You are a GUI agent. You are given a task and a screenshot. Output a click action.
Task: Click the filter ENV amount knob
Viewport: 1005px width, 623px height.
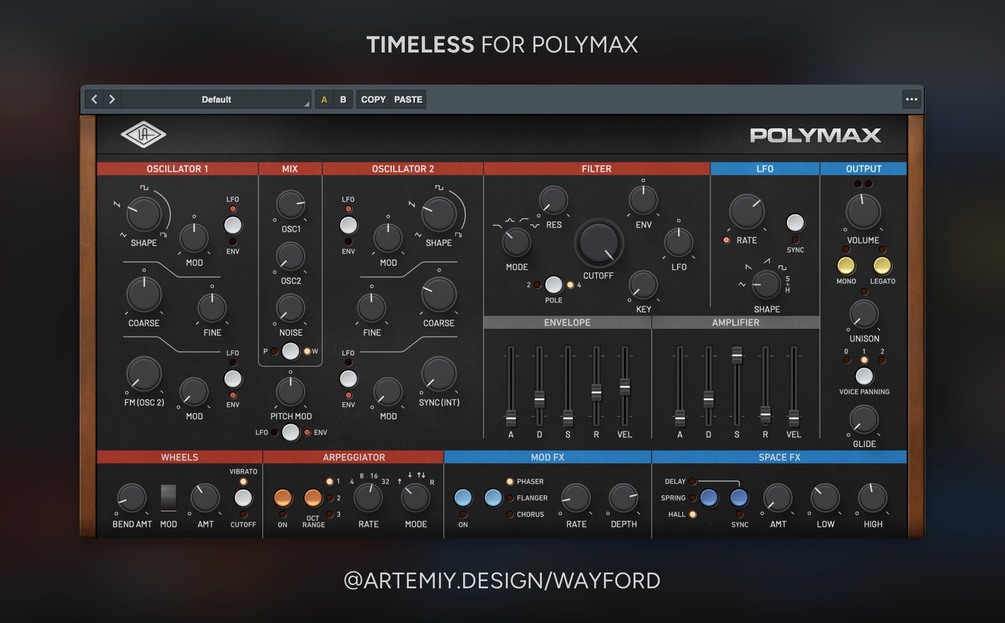[x=643, y=200]
